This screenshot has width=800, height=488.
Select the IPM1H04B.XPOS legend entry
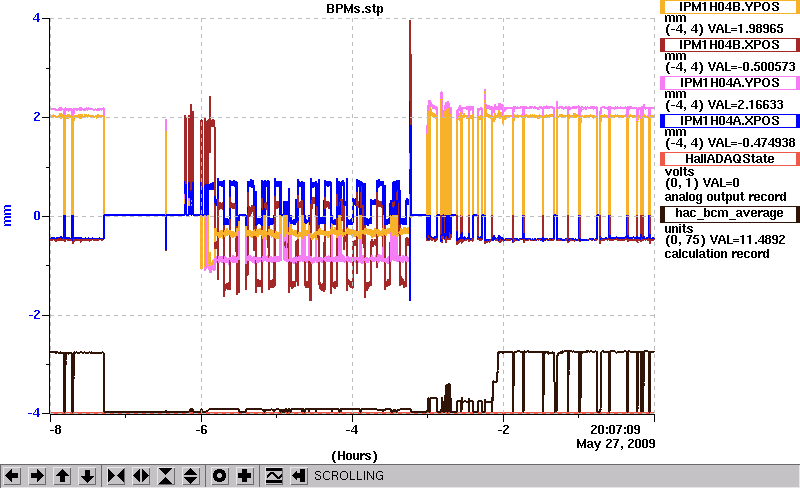pyautogui.click(x=730, y=45)
